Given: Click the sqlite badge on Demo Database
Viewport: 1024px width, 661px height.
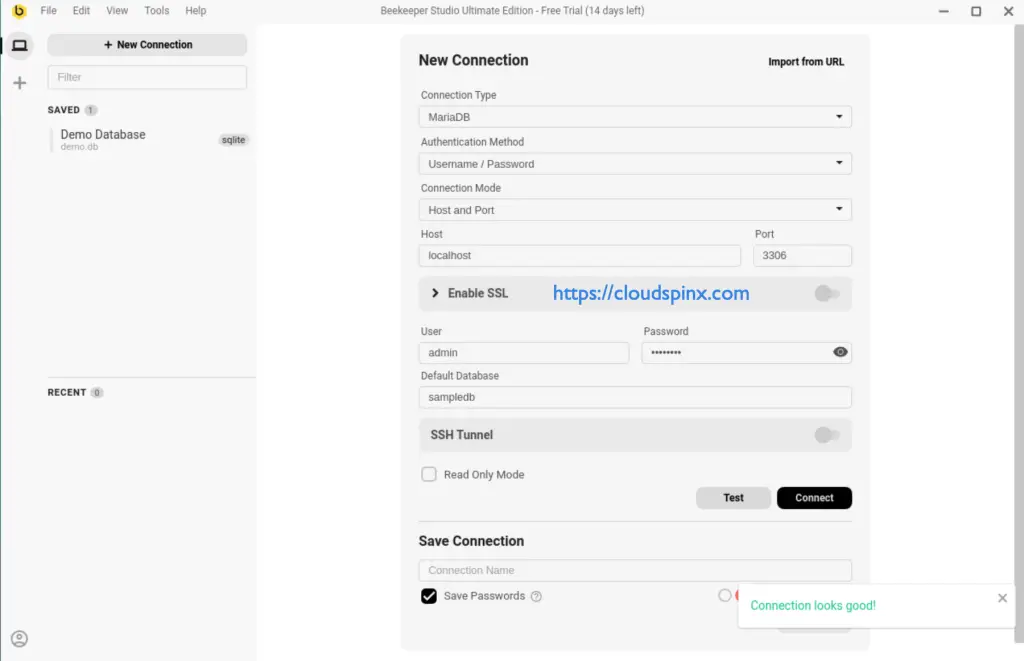Looking at the screenshot, I should pos(233,140).
